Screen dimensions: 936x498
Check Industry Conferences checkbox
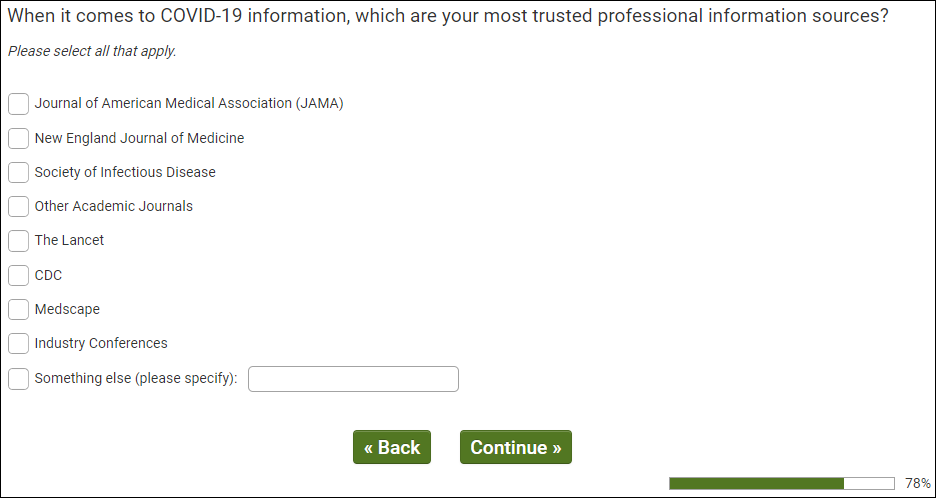[18, 344]
